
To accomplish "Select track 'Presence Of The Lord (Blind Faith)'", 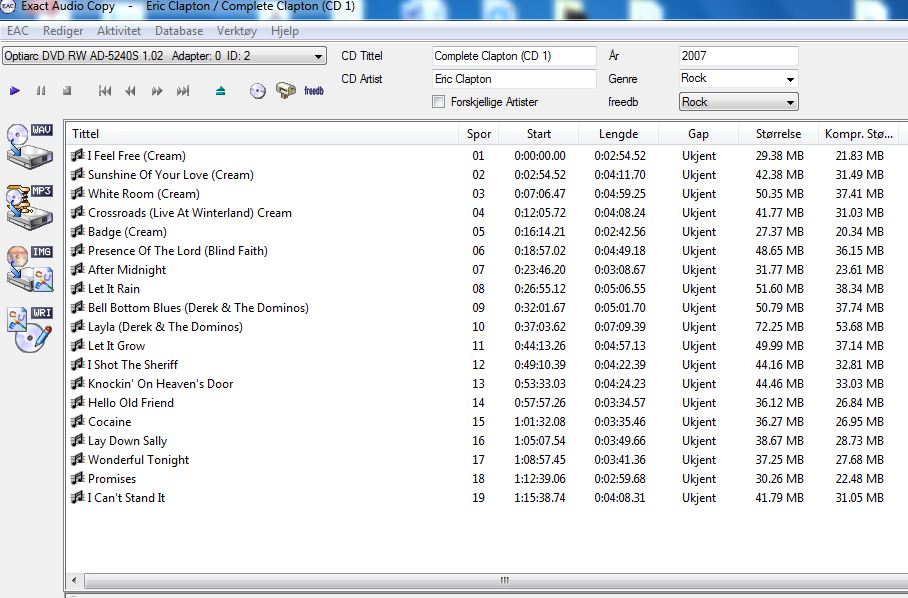I will pyautogui.click(x=178, y=251).
